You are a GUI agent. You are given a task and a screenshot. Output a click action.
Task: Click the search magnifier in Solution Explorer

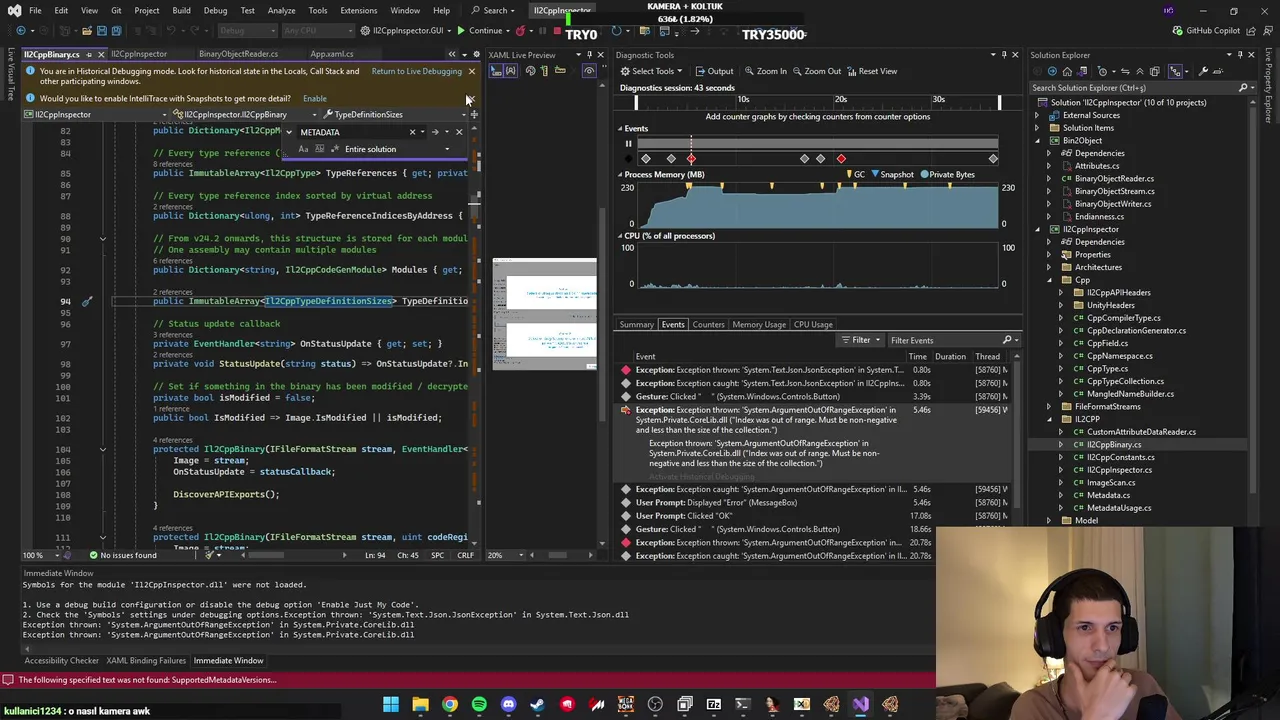click(1243, 88)
